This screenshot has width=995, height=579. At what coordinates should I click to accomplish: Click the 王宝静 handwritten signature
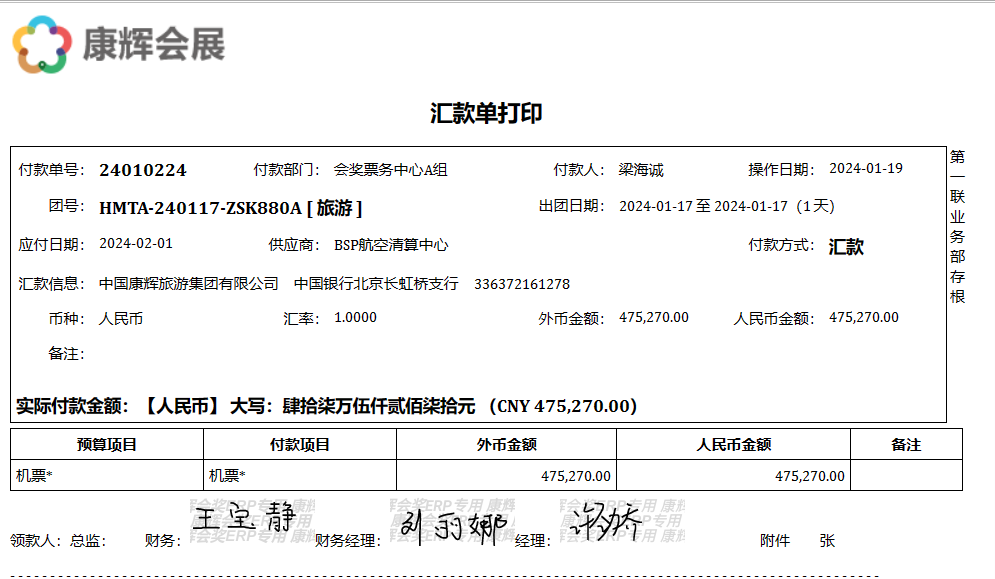click(243, 518)
